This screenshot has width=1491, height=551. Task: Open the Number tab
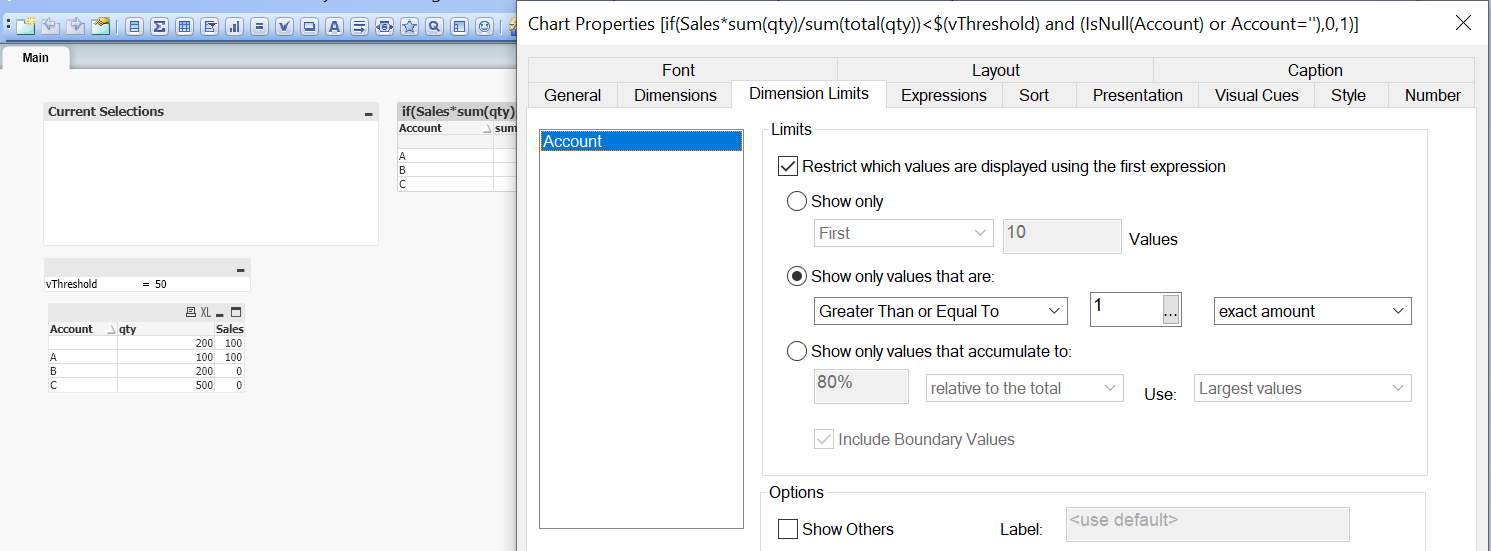click(1432, 95)
